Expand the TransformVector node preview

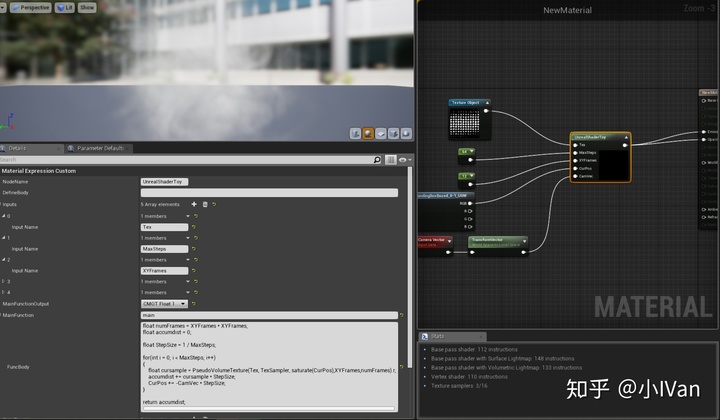524,241
